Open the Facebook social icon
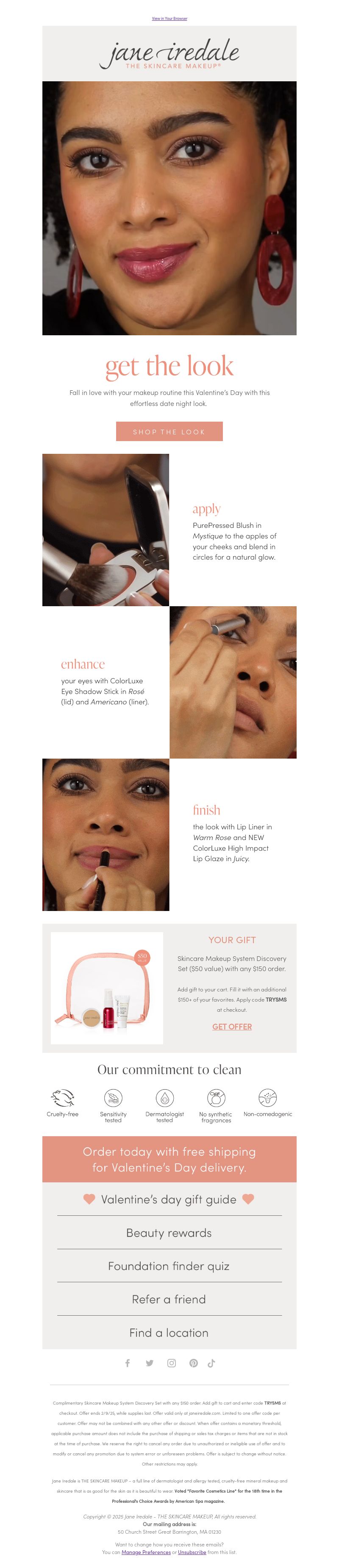 (x=128, y=1363)
